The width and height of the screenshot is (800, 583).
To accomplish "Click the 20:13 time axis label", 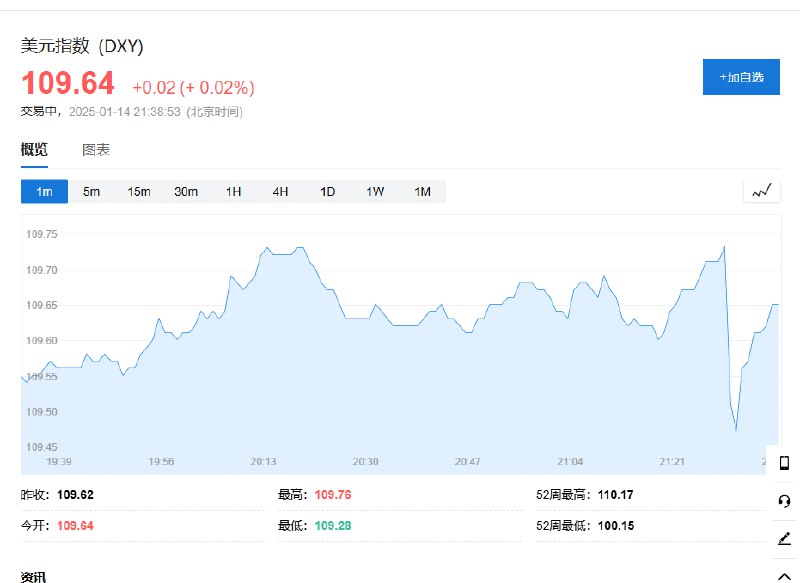I will point(263,462).
